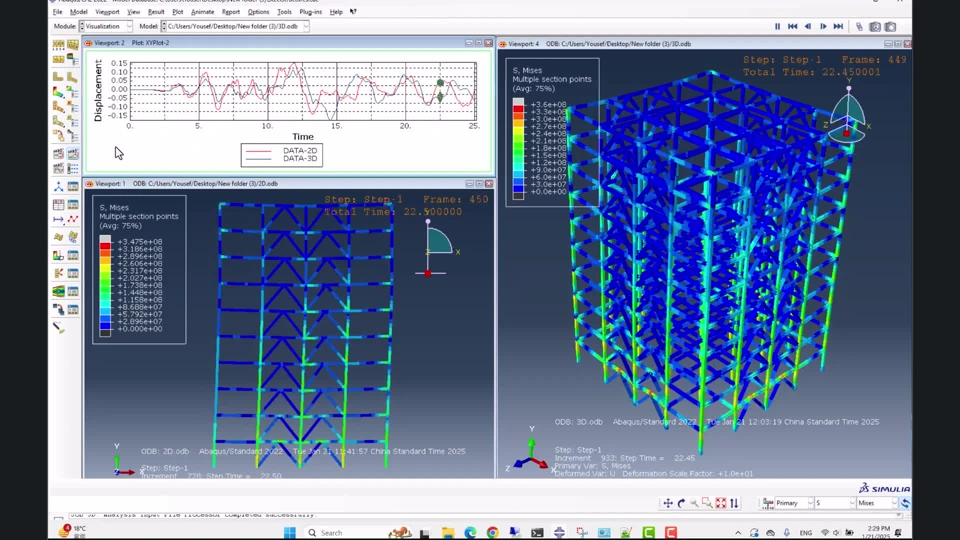Select the Pan View tool

[x=667, y=503]
